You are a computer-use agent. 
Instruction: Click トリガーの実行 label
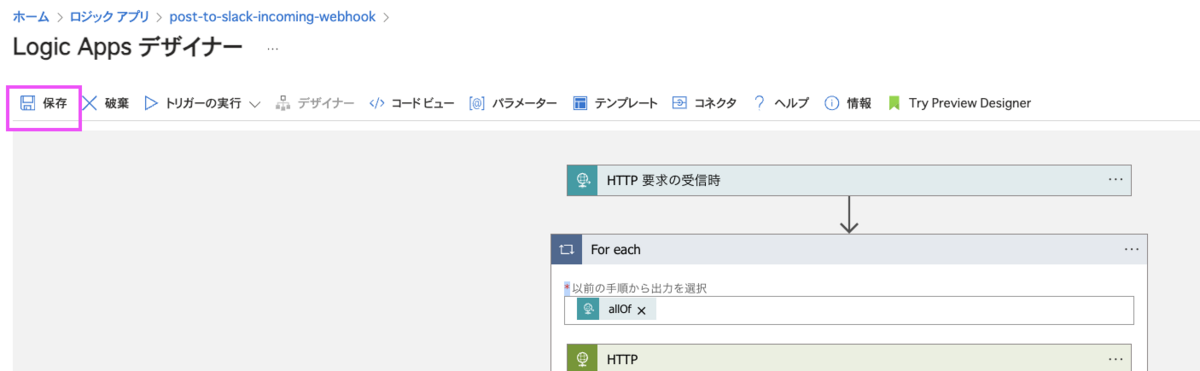coord(203,103)
